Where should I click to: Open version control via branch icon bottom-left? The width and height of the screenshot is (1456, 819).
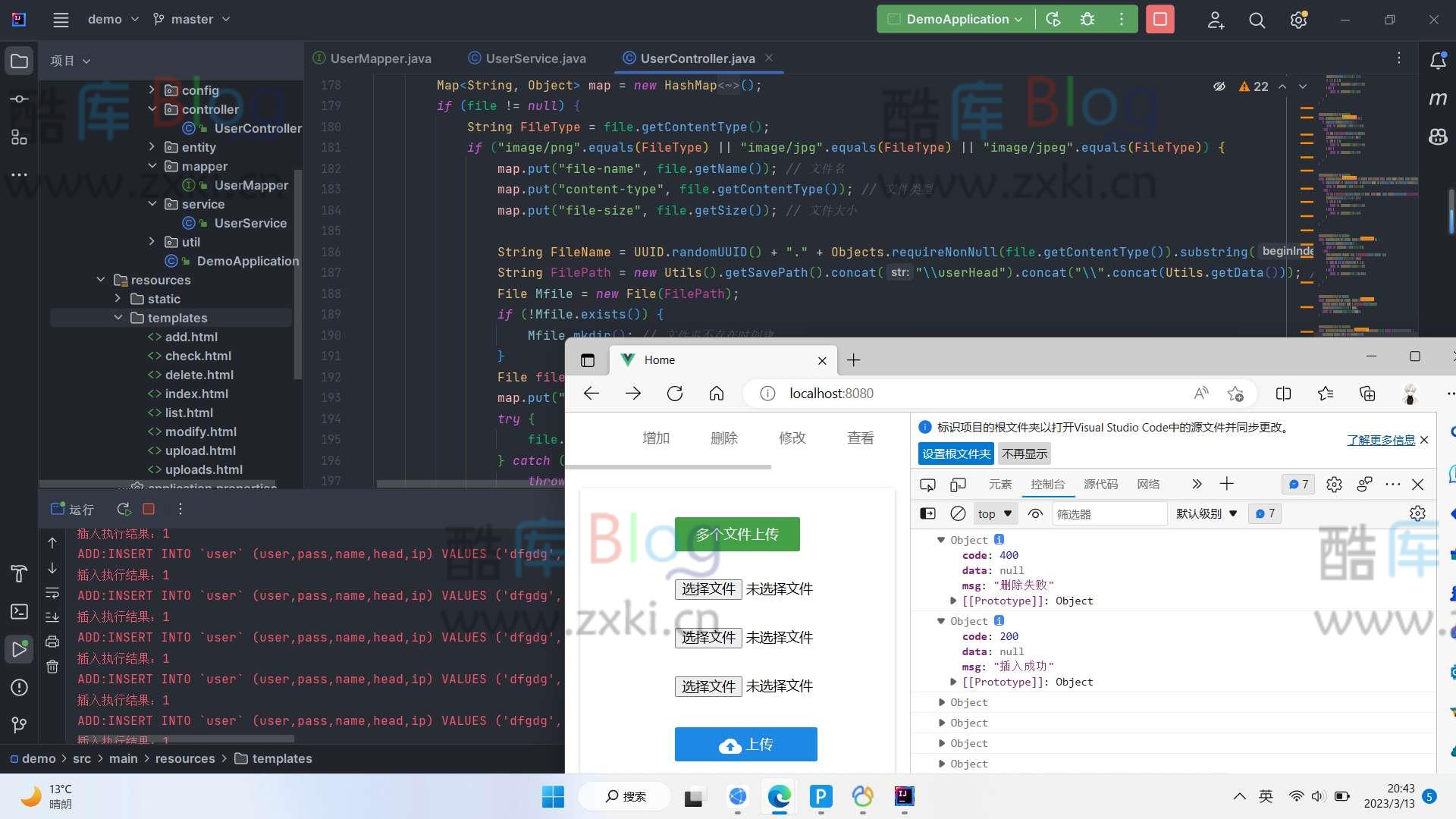19,725
